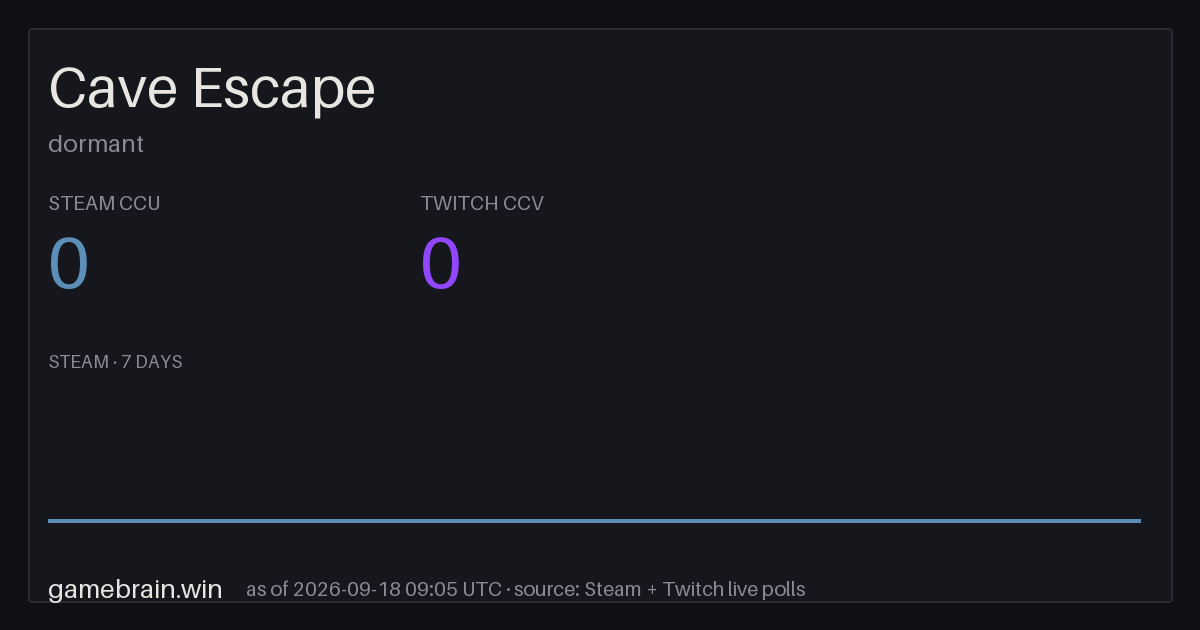The image size is (1200, 630).
Task: Click the 2026-09-18 date in the footer
Action: [x=346, y=589]
